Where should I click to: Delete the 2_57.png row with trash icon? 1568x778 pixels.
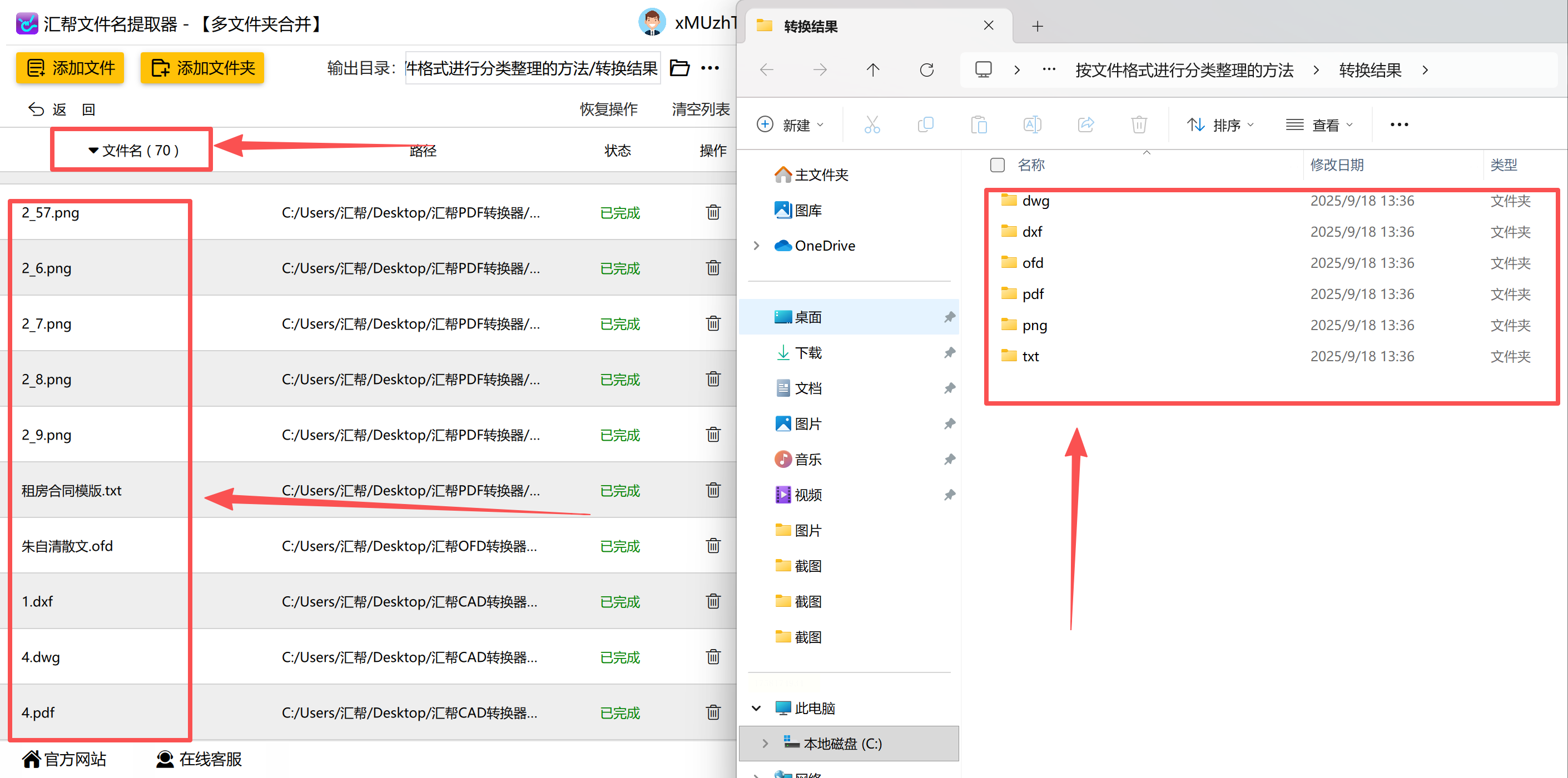(713, 212)
